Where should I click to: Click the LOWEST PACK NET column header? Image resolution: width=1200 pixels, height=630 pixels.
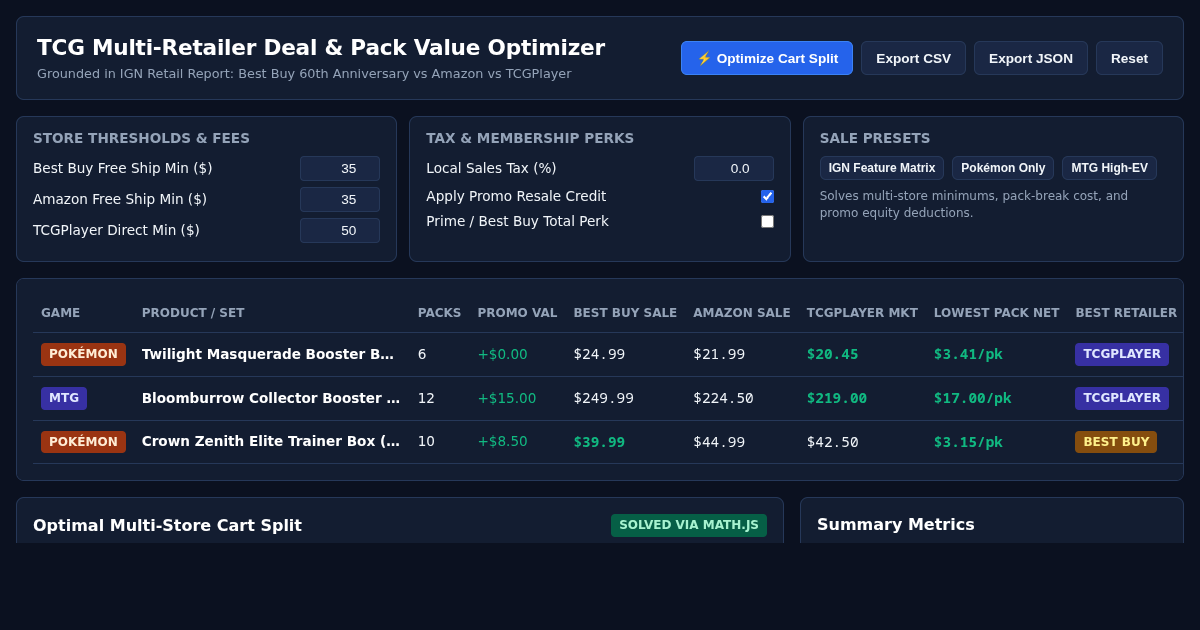(996, 313)
